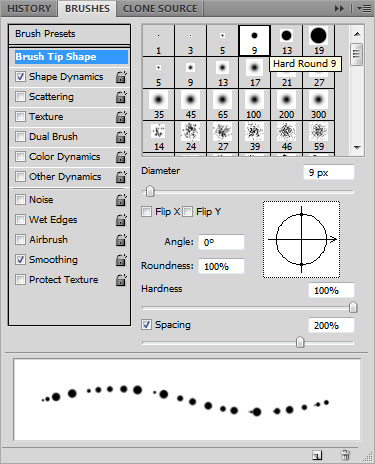Viewport: 375px width, 464px height.
Task: Disable Shape Dynamics checkbox
Action: [20, 77]
